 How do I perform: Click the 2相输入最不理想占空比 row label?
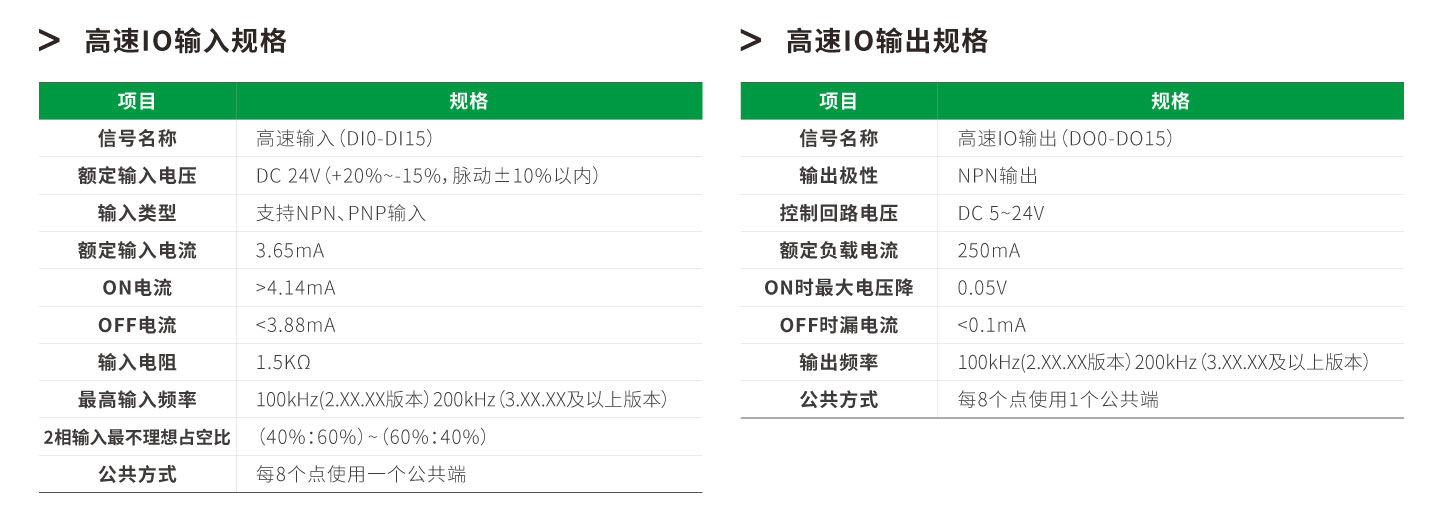137,437
